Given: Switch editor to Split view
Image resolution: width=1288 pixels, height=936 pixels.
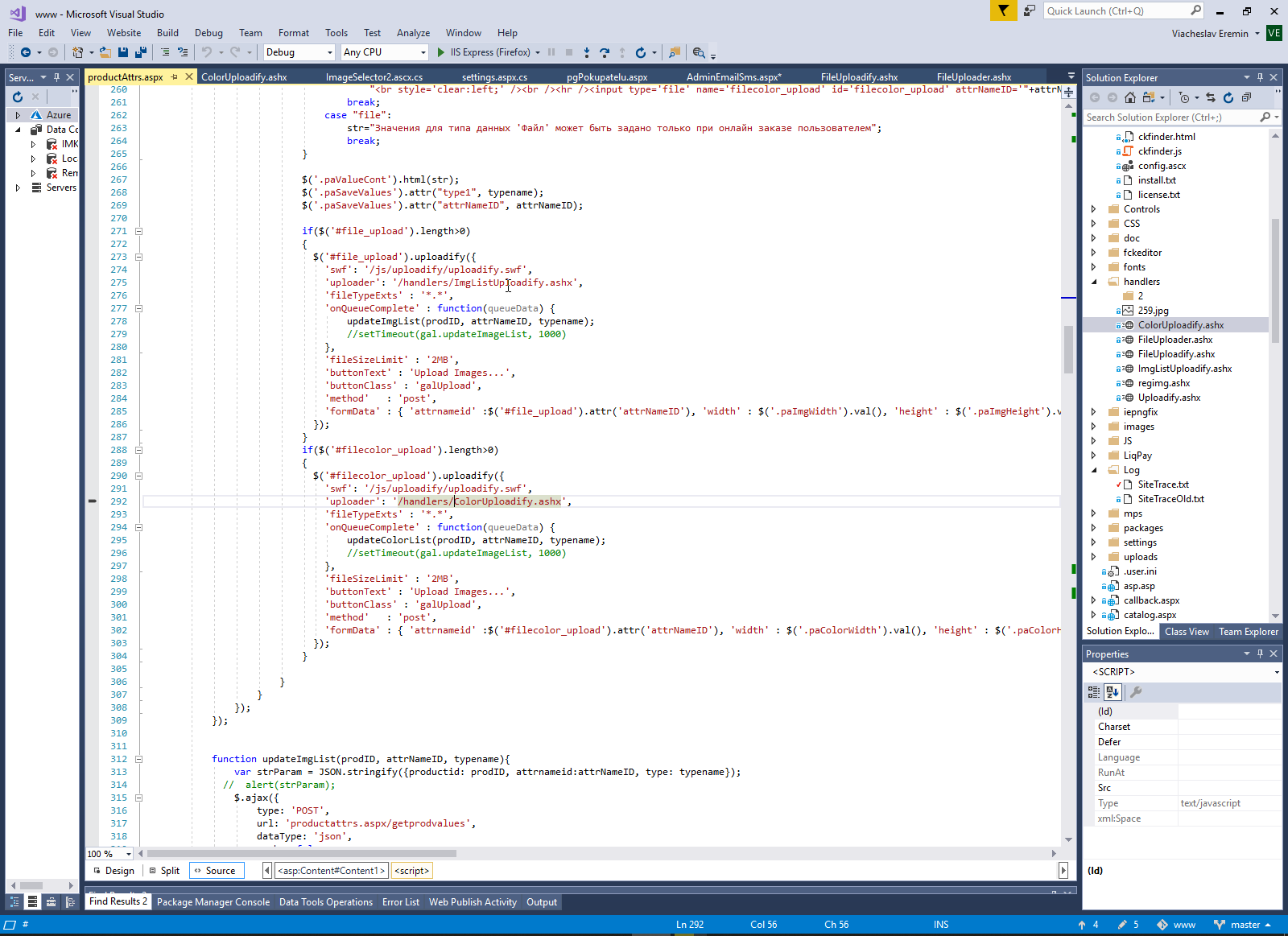Looking at the screenshot, I should click(164, 870).
